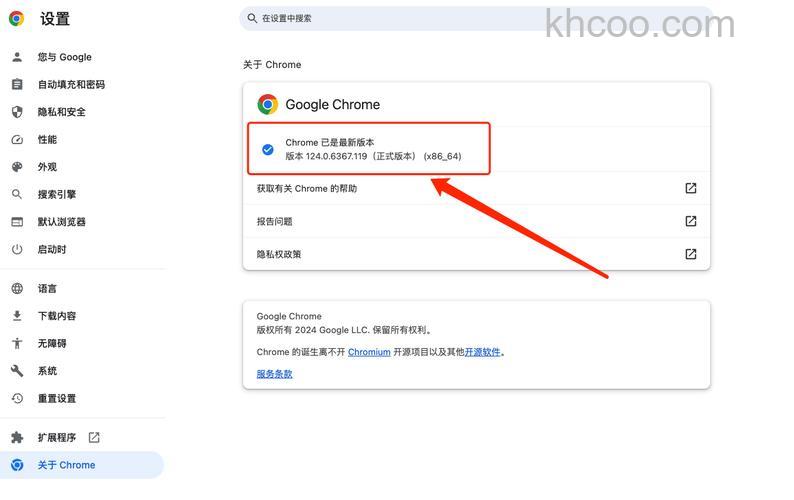This screenshot has height=500, width=794.
Task: Click the shield icon for 隐私和安全
Action: pos(17,111)
